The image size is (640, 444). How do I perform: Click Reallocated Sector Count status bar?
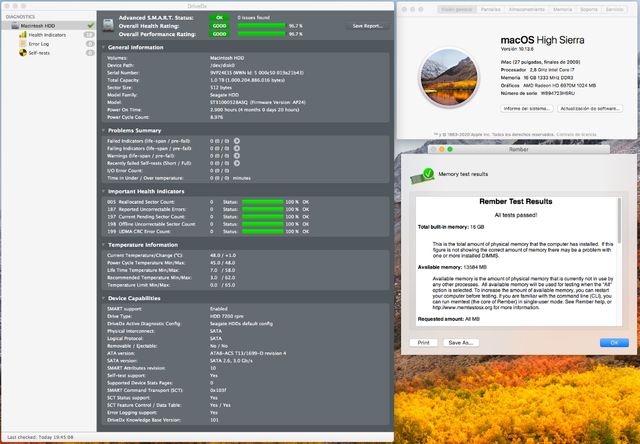click(x=262, y=202)
